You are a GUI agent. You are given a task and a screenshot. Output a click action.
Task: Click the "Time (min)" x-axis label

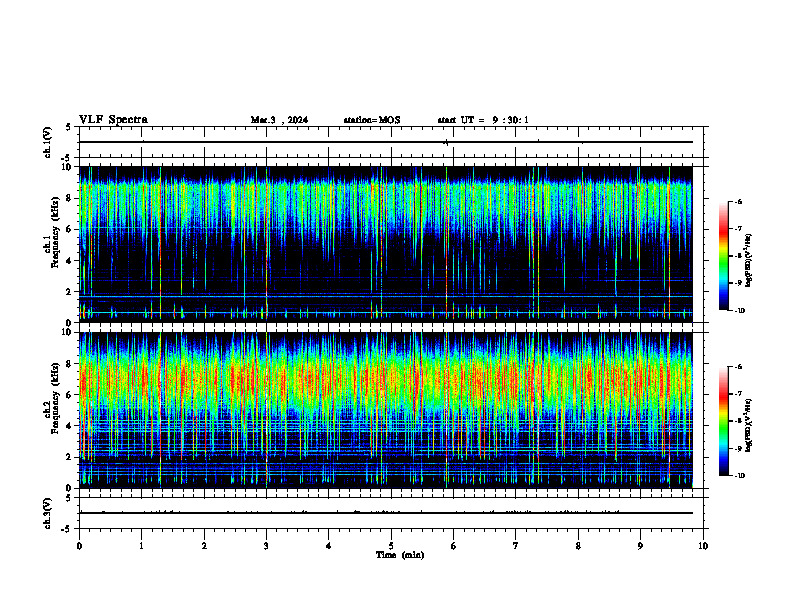400,555
